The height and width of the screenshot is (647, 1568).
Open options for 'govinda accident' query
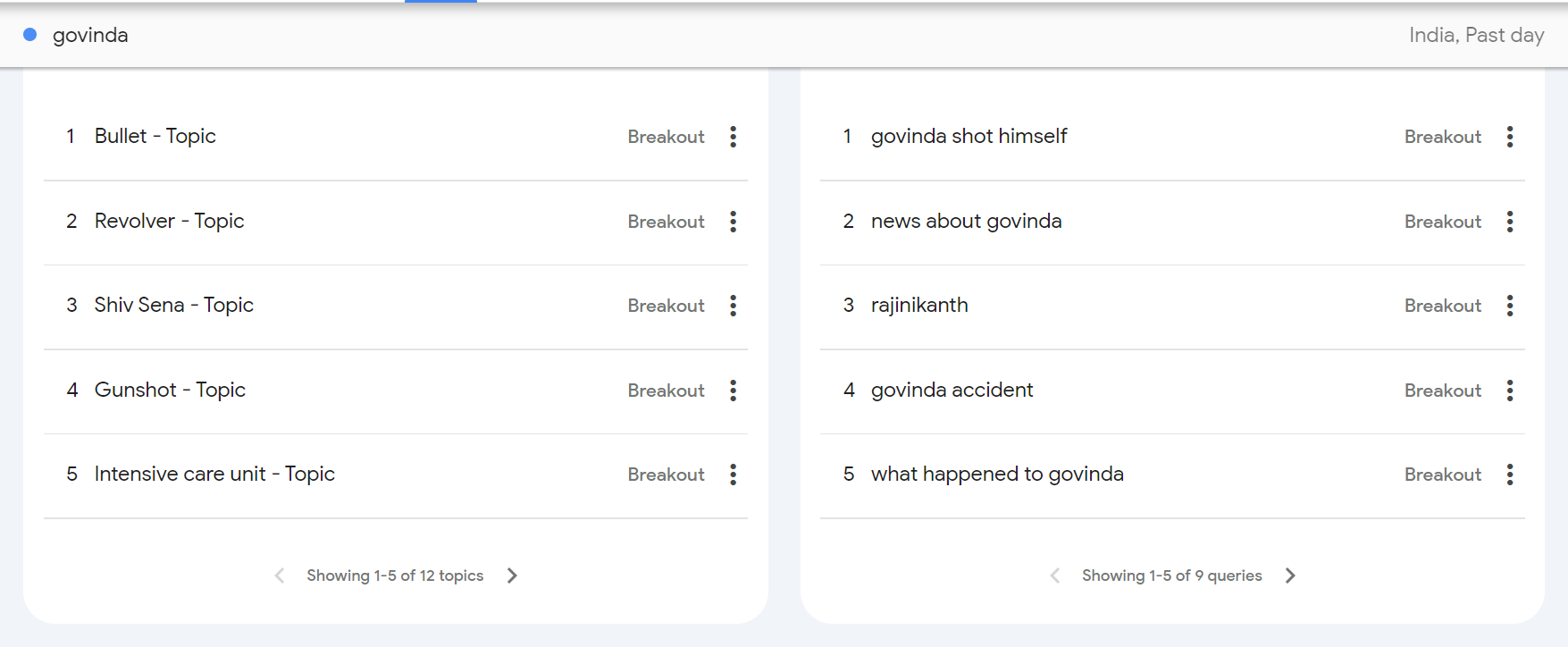pos(1509,391)
